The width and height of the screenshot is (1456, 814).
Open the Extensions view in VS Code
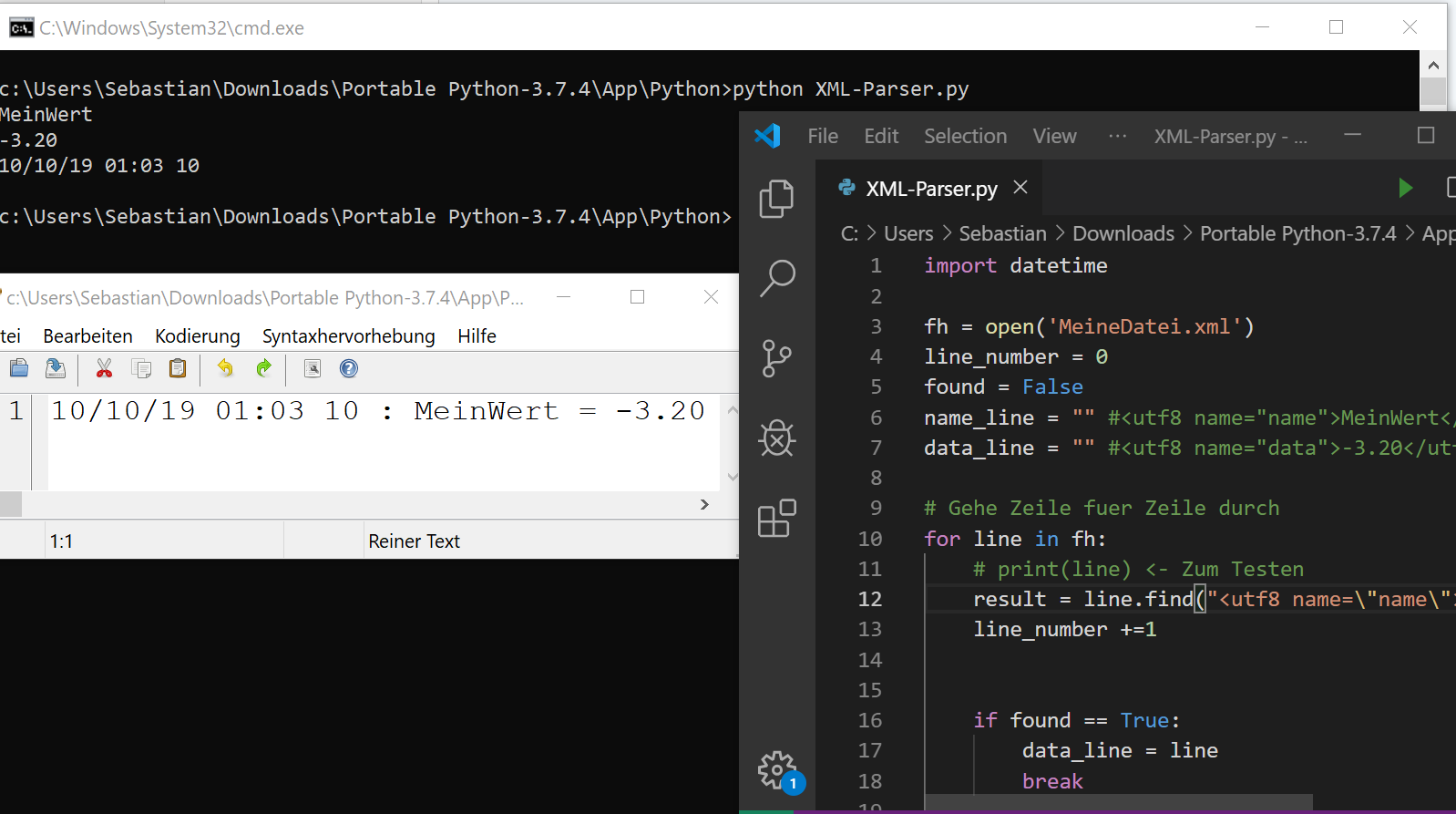pos(776,519)
